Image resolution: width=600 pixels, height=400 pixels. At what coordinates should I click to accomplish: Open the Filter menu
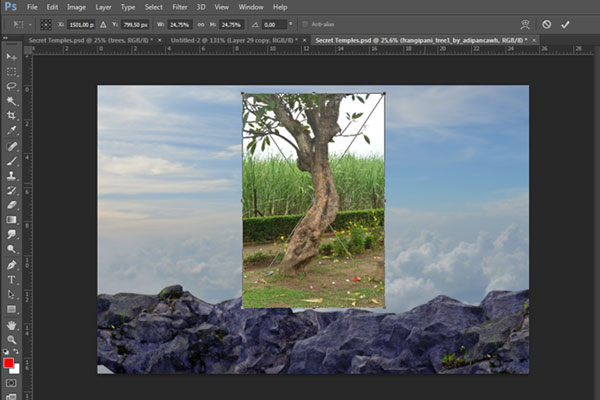(180, 7)
